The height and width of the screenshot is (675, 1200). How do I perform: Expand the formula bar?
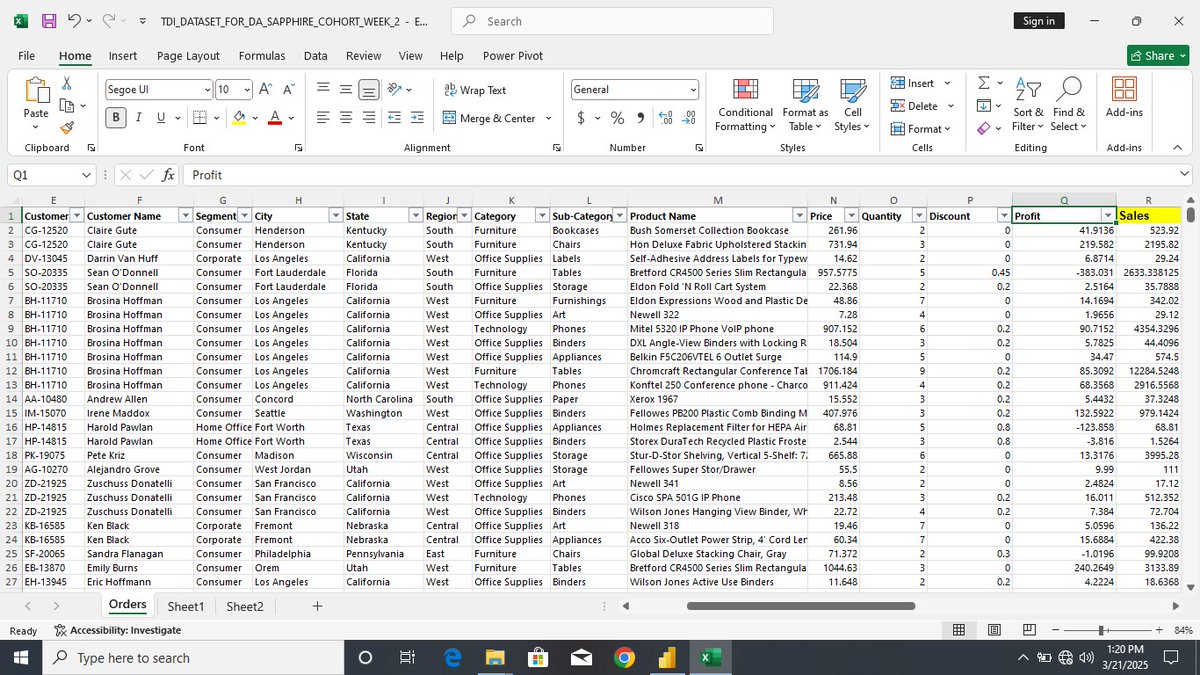point(1185,175)
